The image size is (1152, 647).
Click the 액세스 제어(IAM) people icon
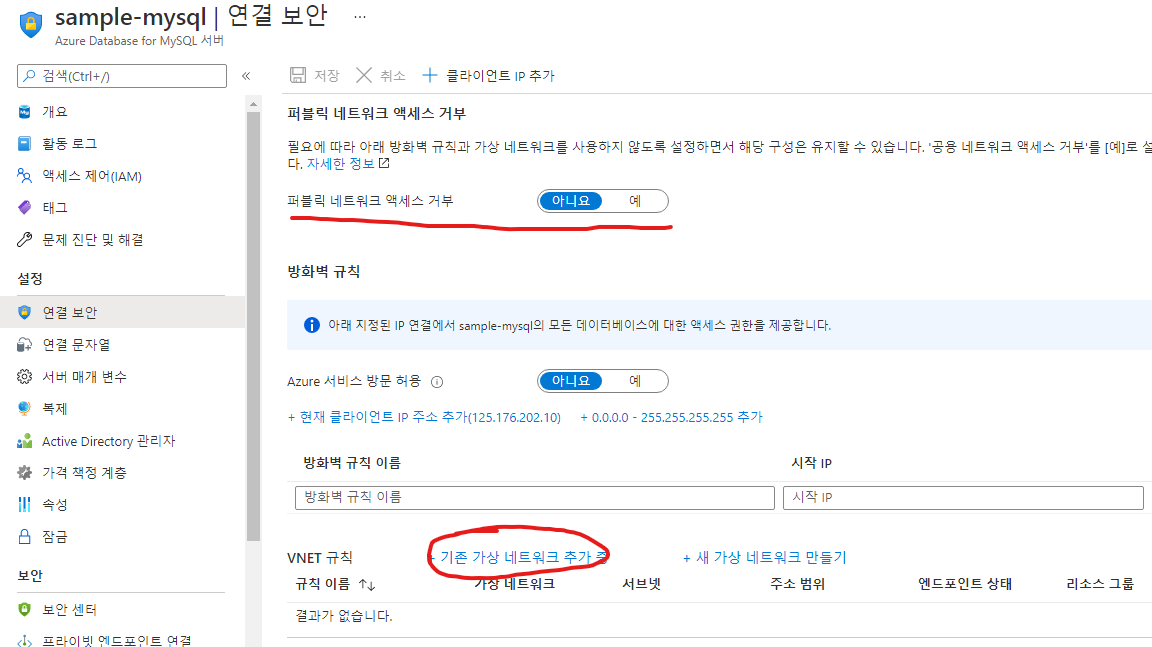point(24,176)
